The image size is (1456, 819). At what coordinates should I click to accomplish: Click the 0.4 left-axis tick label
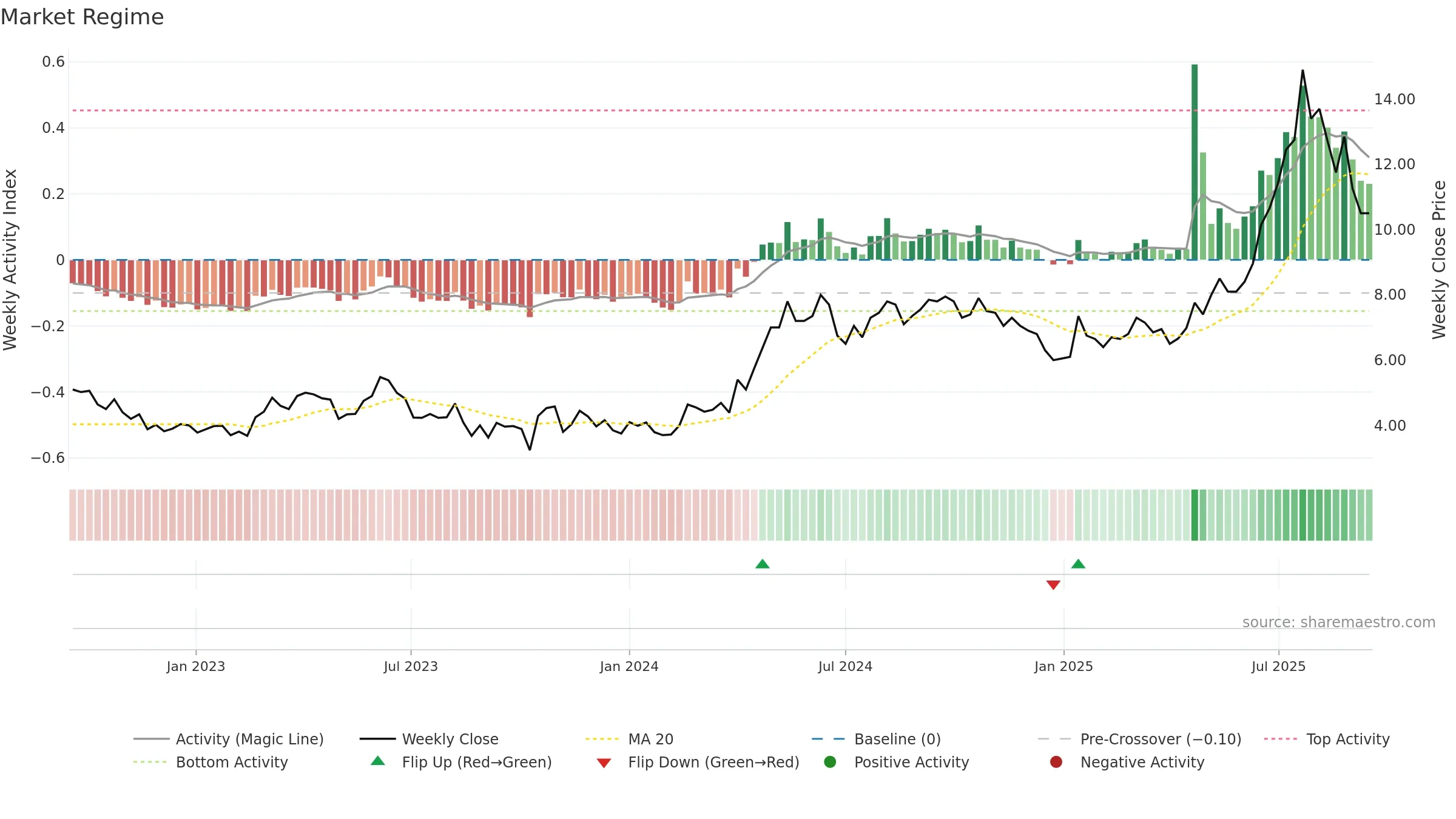(x=53, y=127)
